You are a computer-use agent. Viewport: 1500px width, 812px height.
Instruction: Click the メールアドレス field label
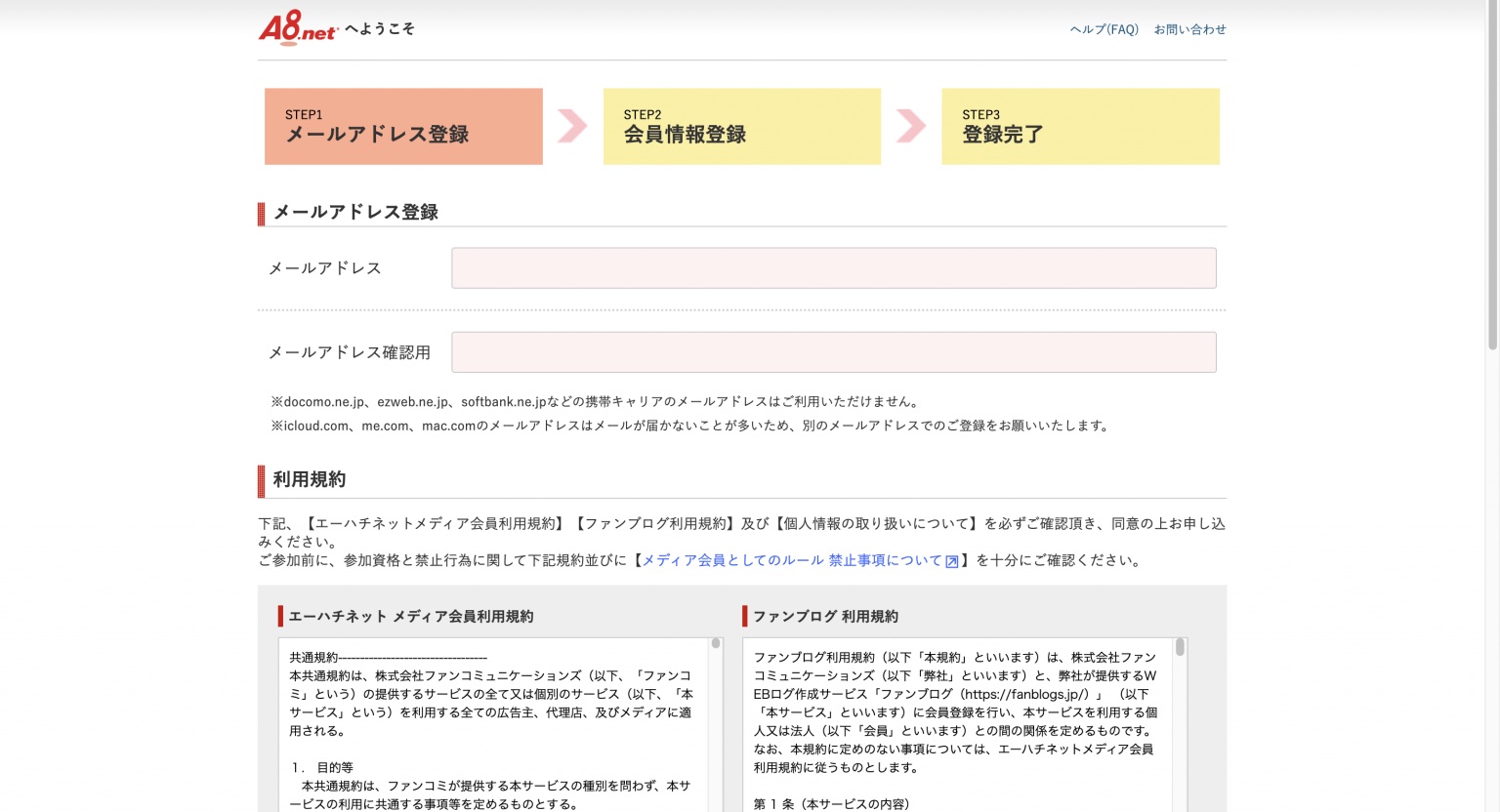324,268
